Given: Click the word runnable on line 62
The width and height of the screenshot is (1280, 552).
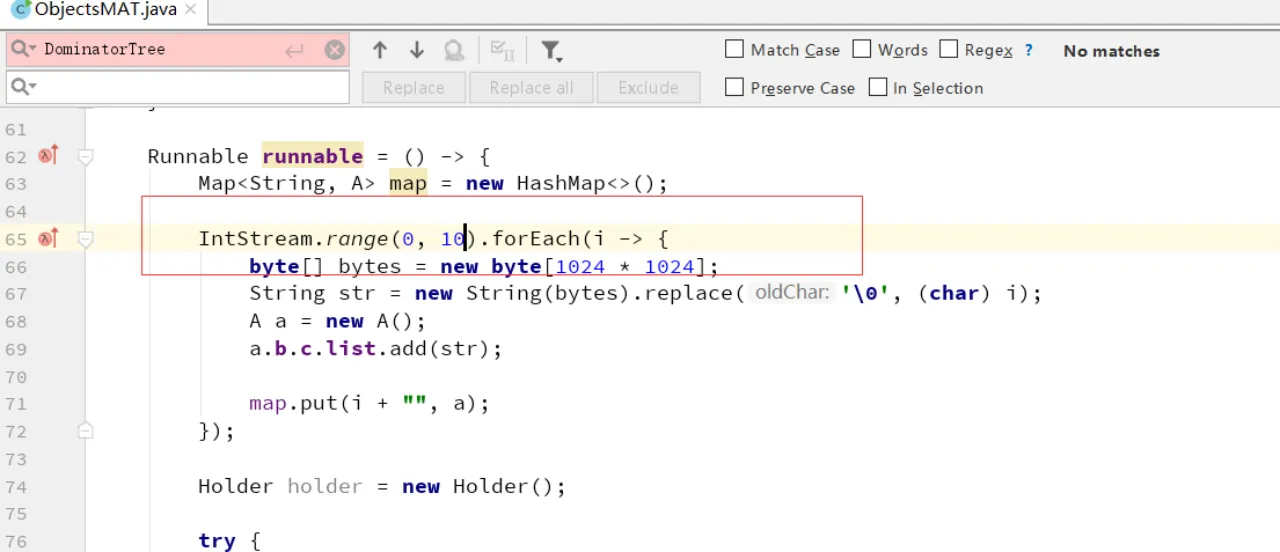Looking at the screenshot, I should pos(313,156).
